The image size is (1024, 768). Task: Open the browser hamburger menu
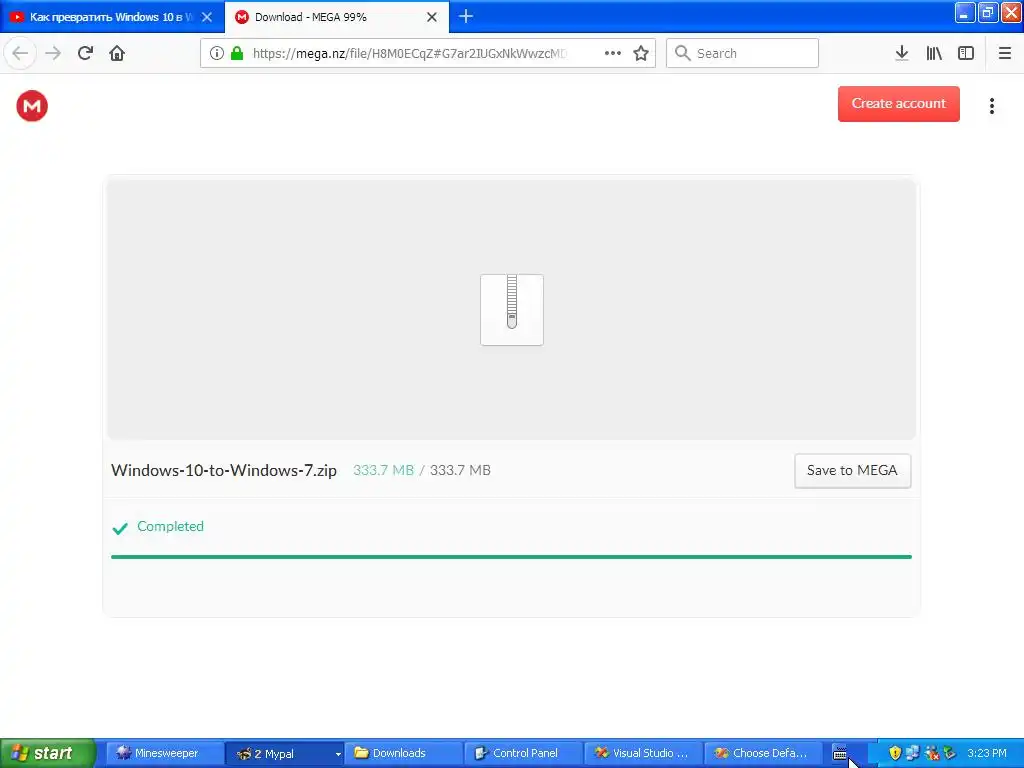point(1005,53)
